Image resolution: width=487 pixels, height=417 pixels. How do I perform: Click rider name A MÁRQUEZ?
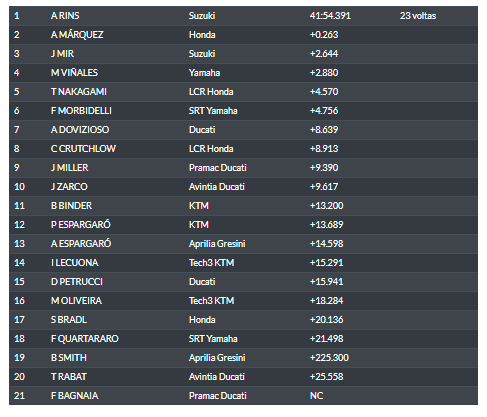coord(77,35)
